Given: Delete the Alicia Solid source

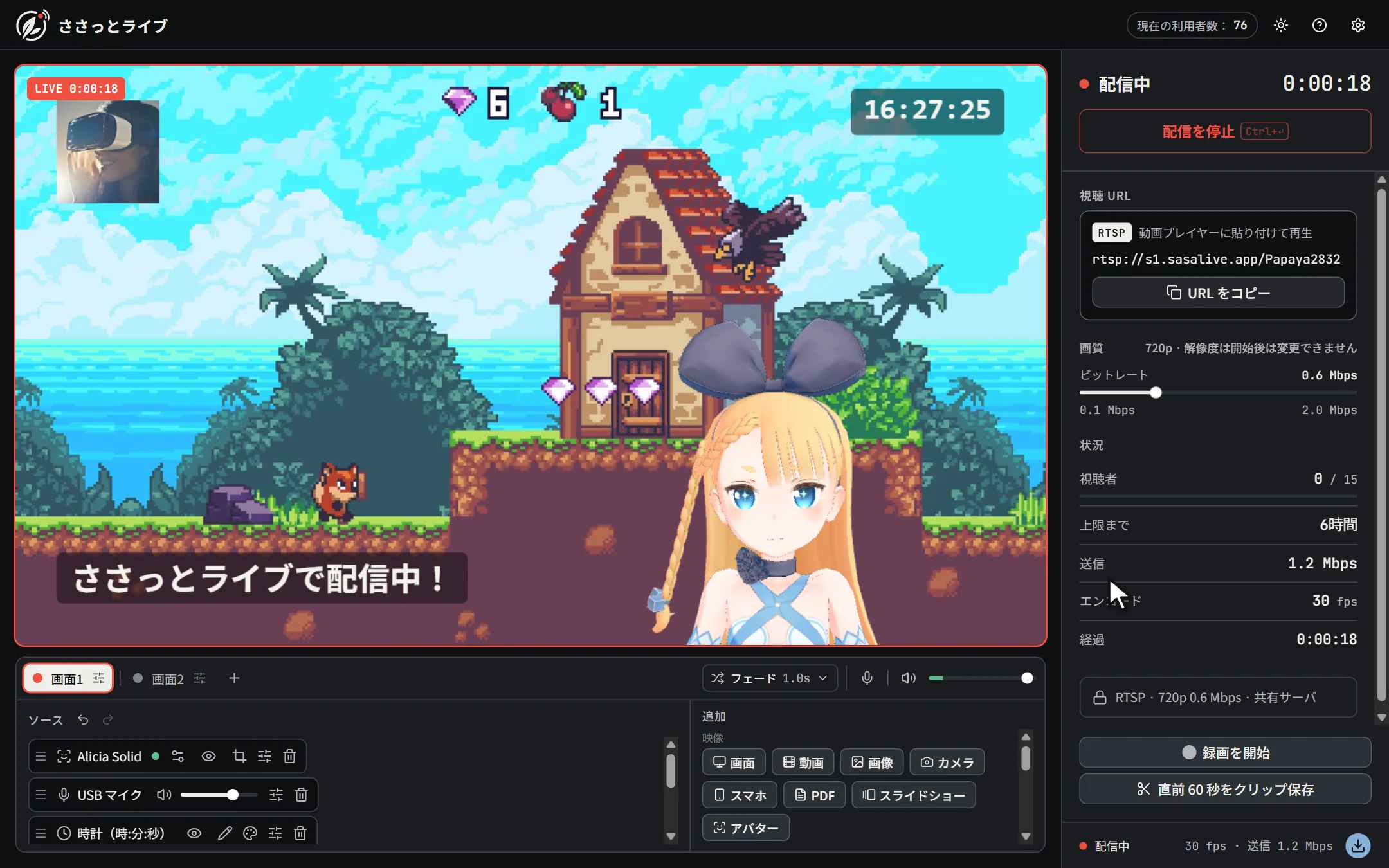Looking at the screenshot, I should coord(289,756).
